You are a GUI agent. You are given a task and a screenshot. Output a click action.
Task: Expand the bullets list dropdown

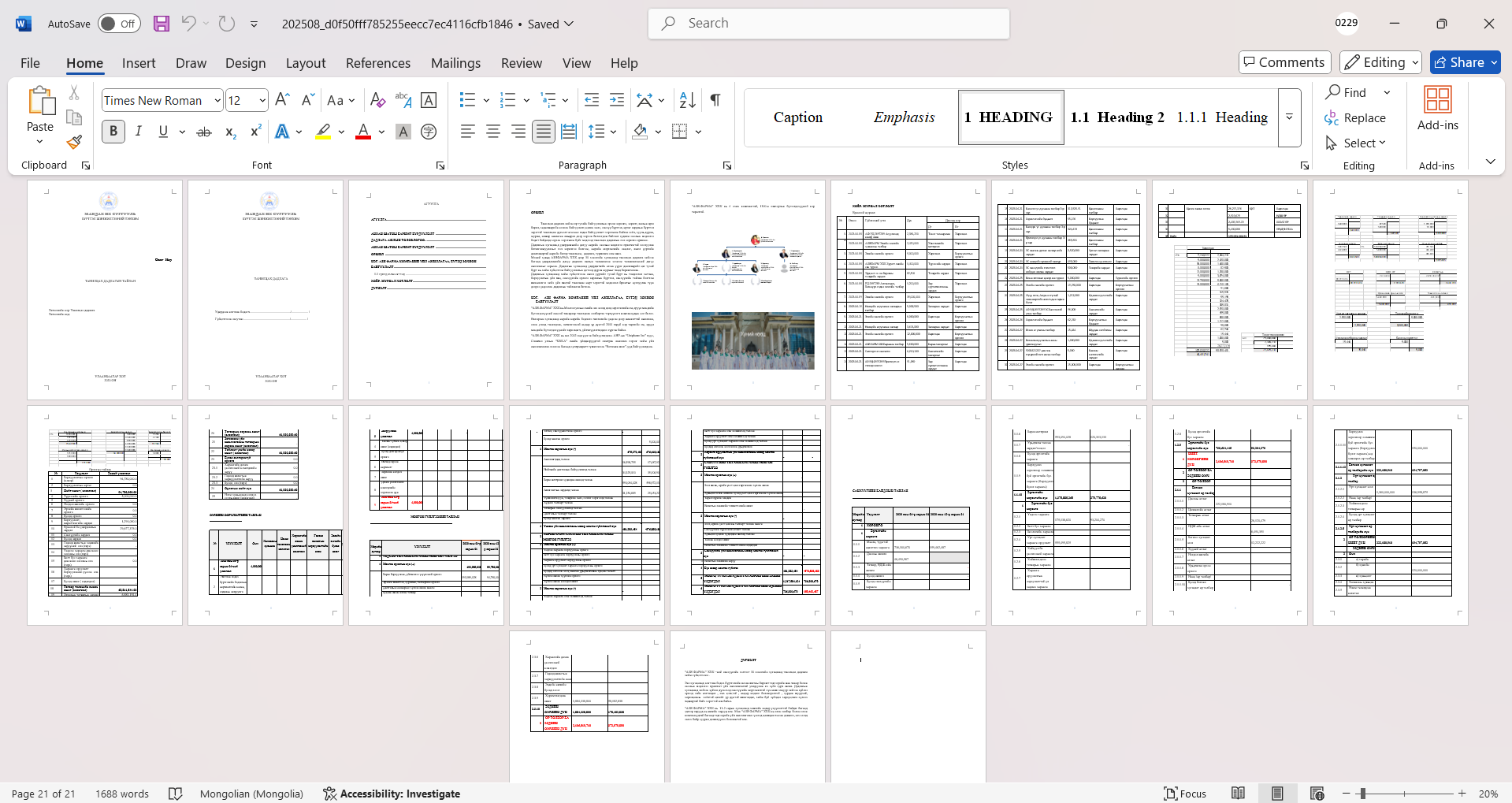[486, 100]
